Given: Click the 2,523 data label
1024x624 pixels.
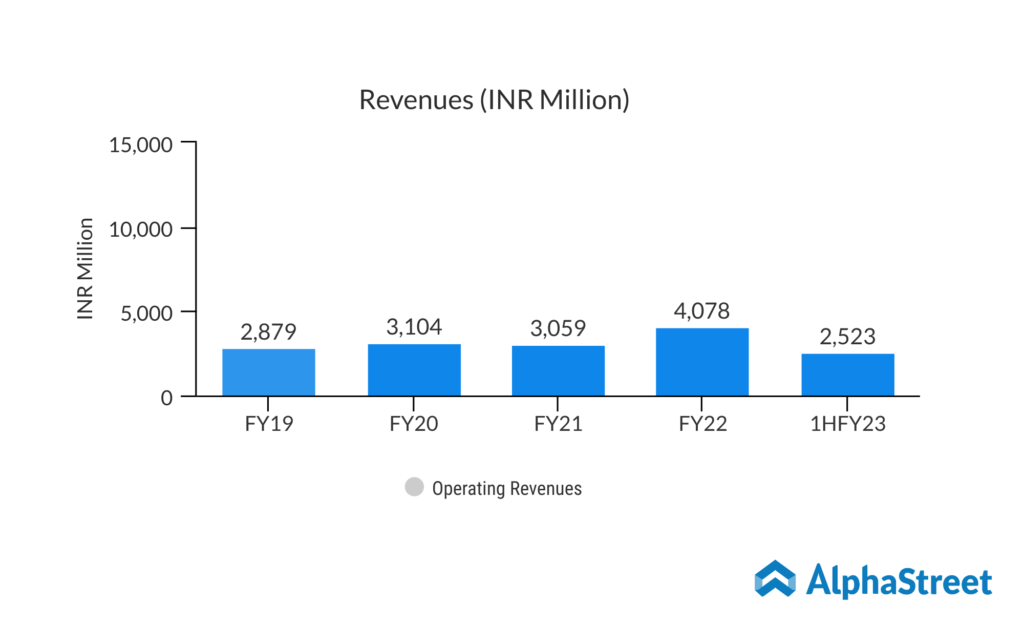Looking at the screenshot, I should click(847, 337).
